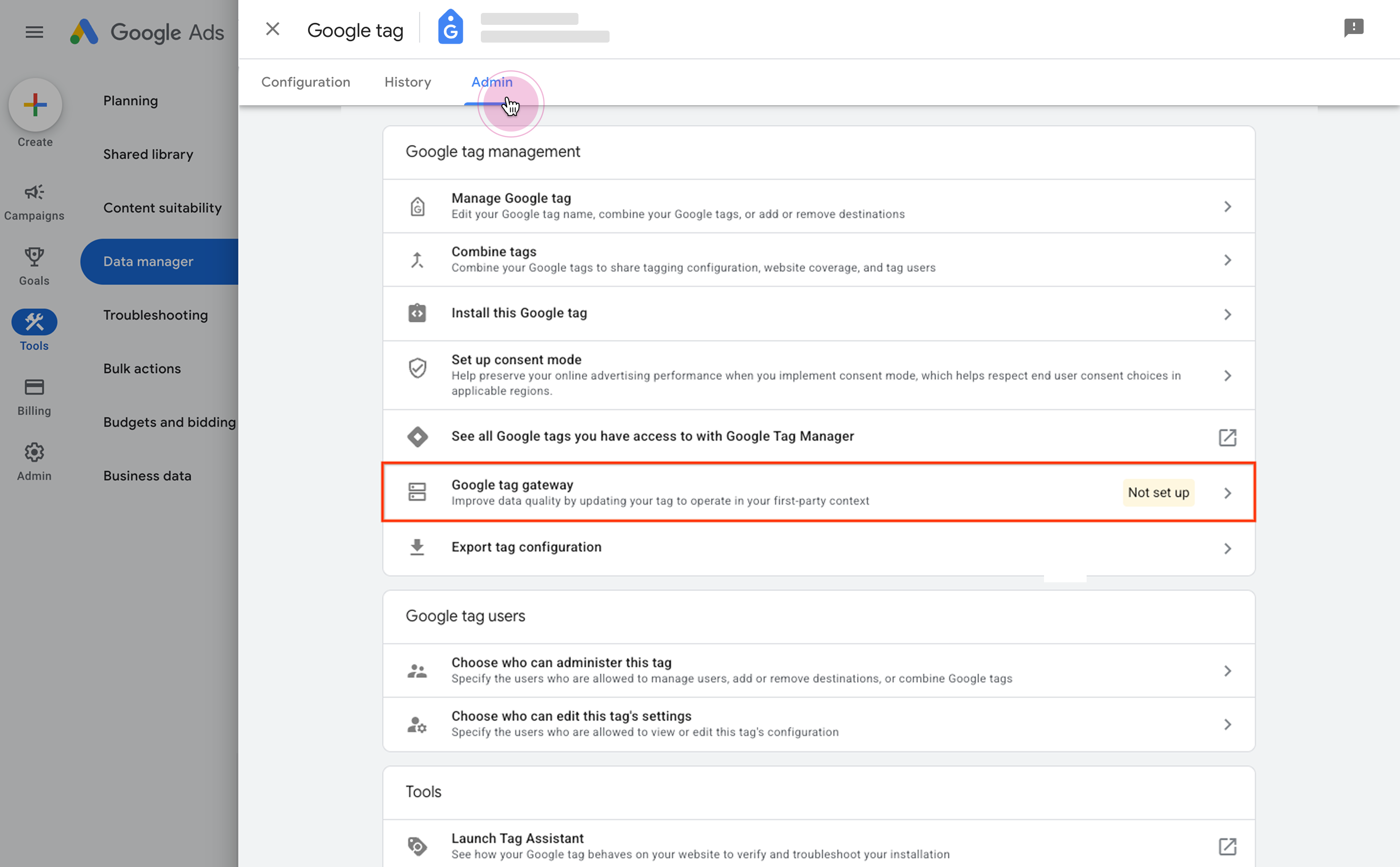Image resolution: width=1400 pixels, height=867 pixels.
Task: Click the Google tag gateway server icon
Action: click(x=417, y=492)
